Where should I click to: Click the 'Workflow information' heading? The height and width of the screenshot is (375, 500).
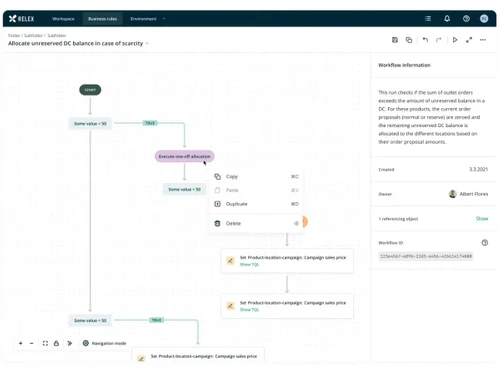pyautogui.click(x=404, y=65)
